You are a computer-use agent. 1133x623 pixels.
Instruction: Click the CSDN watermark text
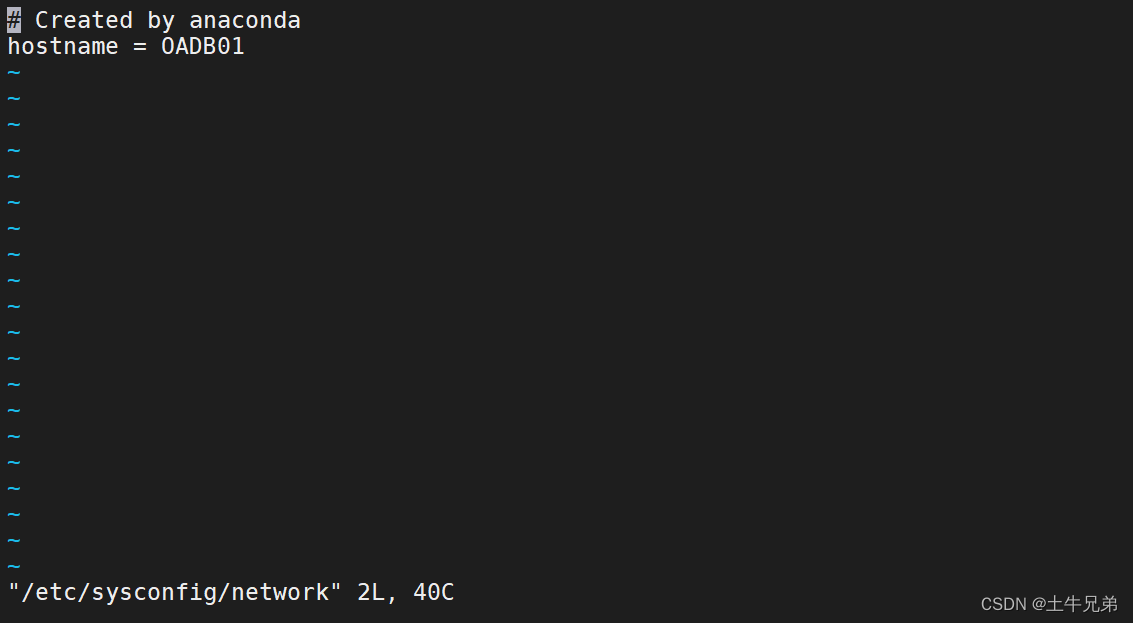click(1003, 604)
